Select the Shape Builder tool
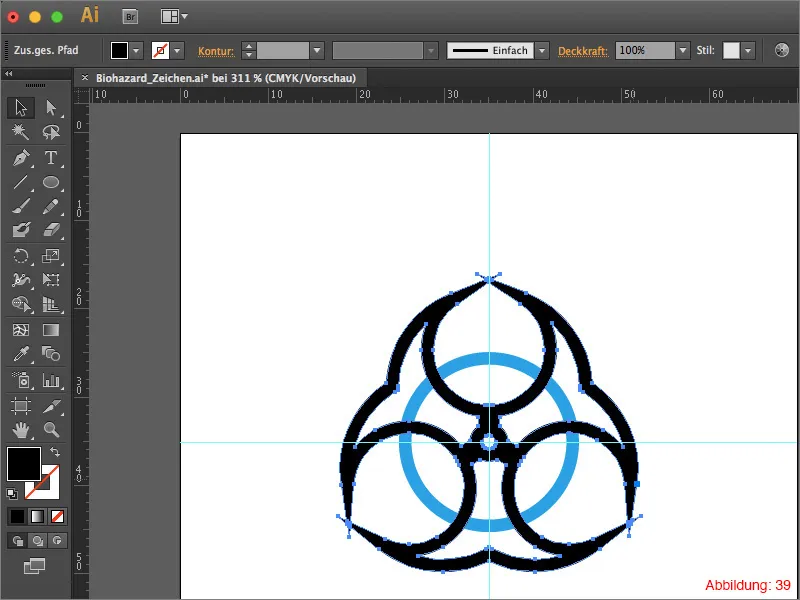The height and width of the screenshot is (600, 800). [x=20, y=304]
